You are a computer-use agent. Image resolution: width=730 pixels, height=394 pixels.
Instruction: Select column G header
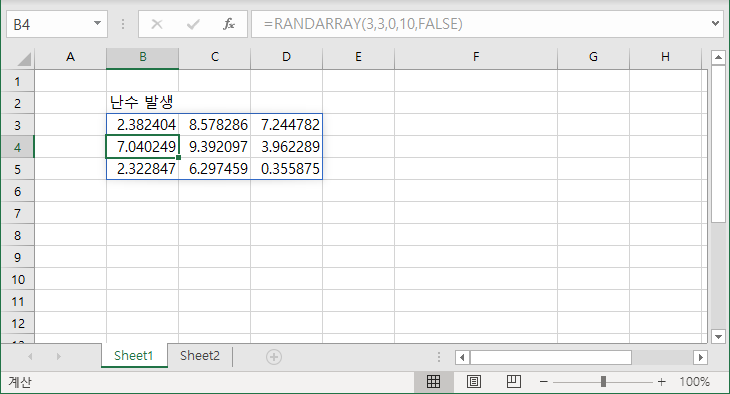tap(593, 58)
